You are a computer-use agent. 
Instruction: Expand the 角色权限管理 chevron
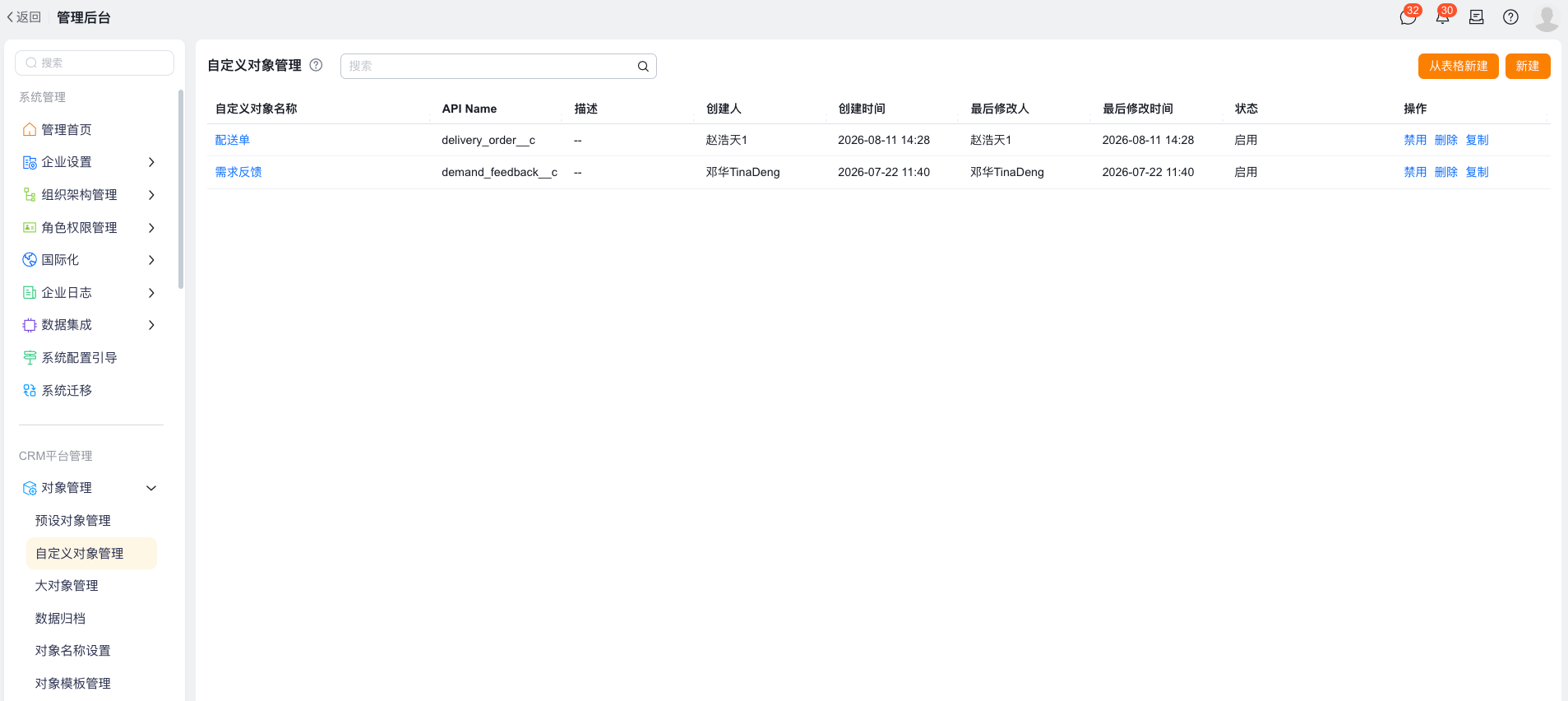coord(151,227)
